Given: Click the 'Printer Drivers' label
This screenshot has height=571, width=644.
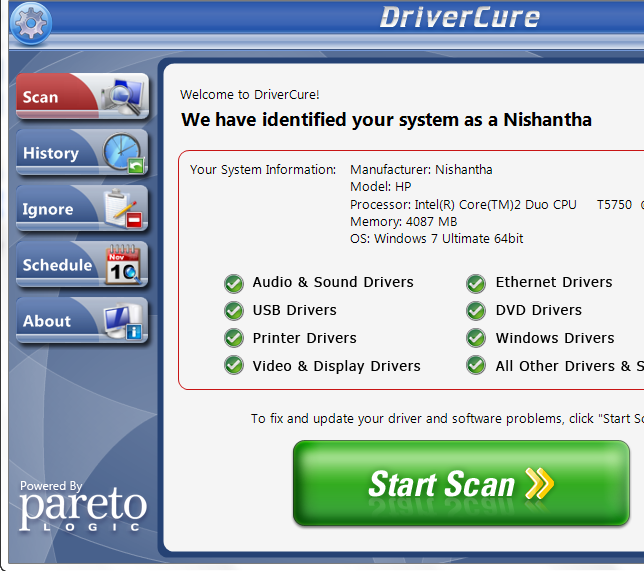Looking at the screenshot, I should [x=304, y=338].
